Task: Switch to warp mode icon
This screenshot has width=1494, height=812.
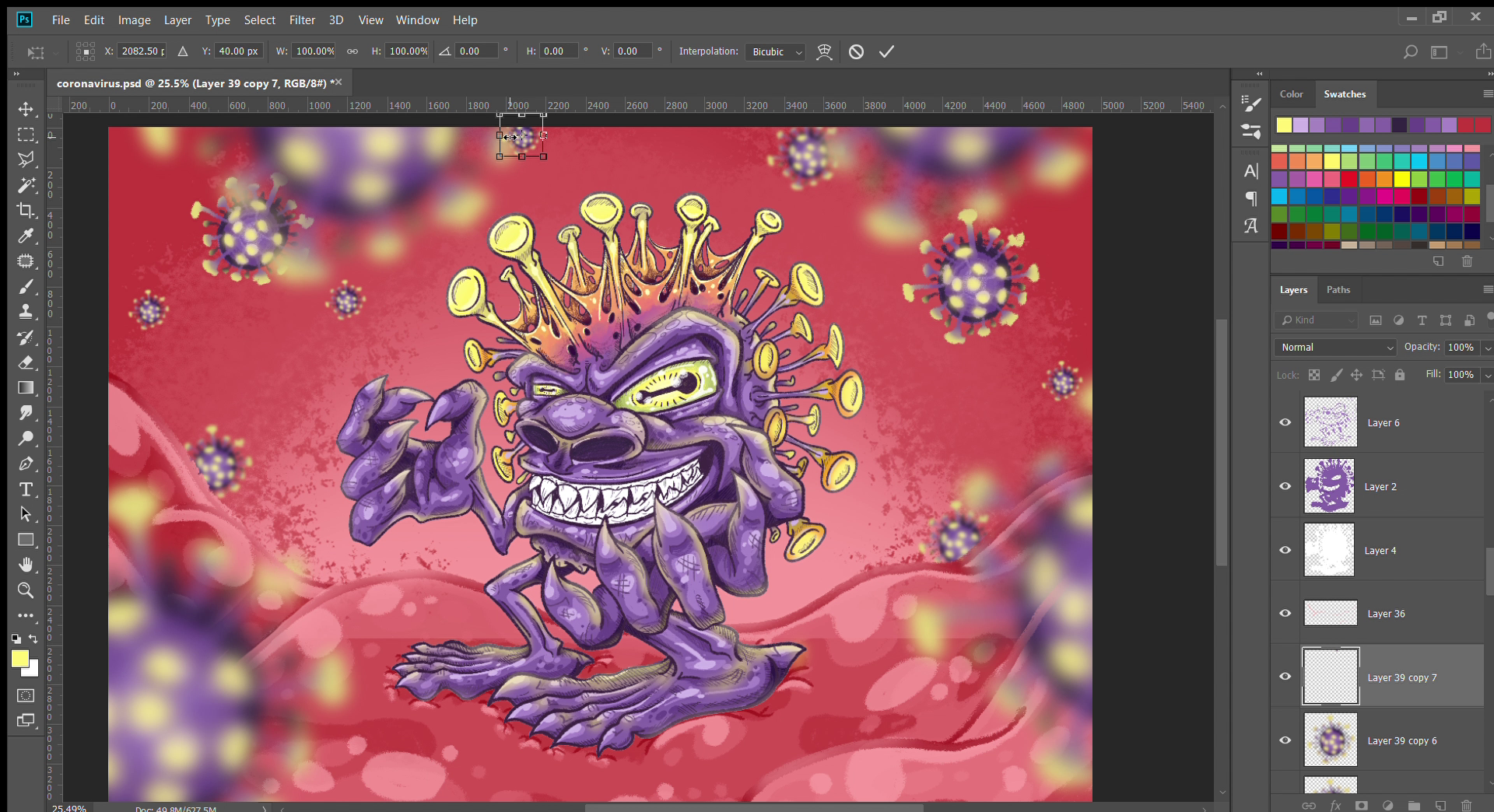Action: 824,51
